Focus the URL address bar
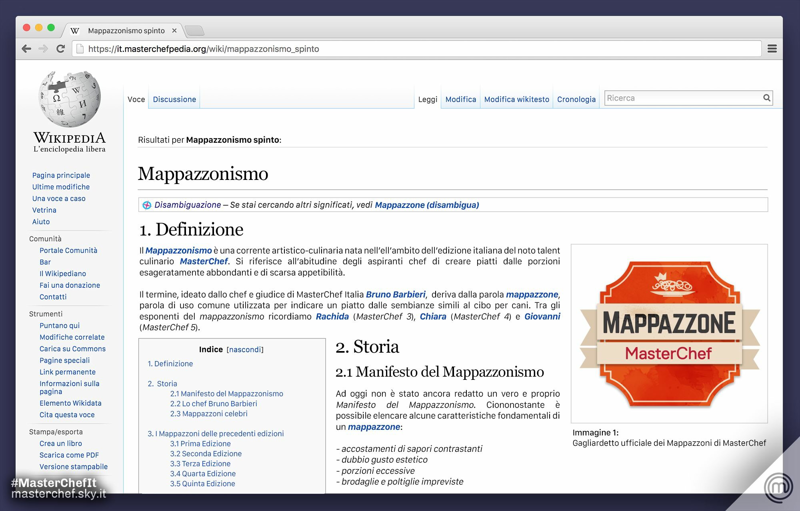 [x=416, y=49]
